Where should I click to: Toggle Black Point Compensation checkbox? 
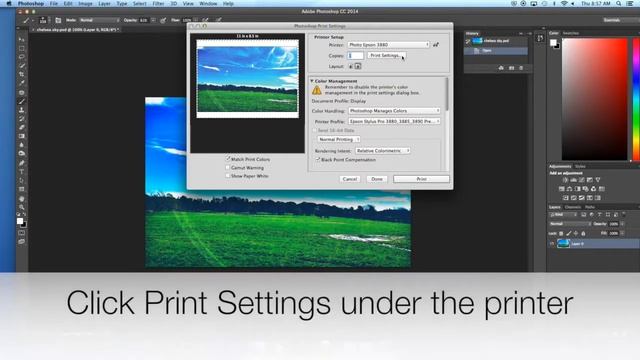(x=318, y=160)
